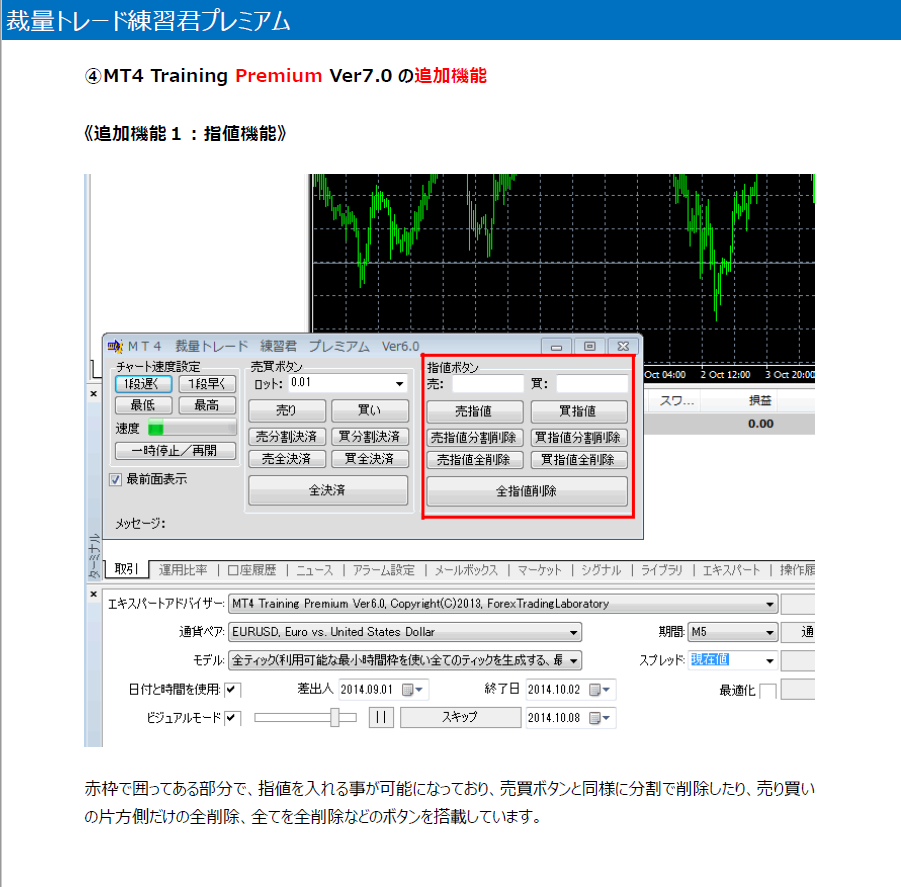Click the 売り sell button
901x887 pixels.
click(287, 411)
